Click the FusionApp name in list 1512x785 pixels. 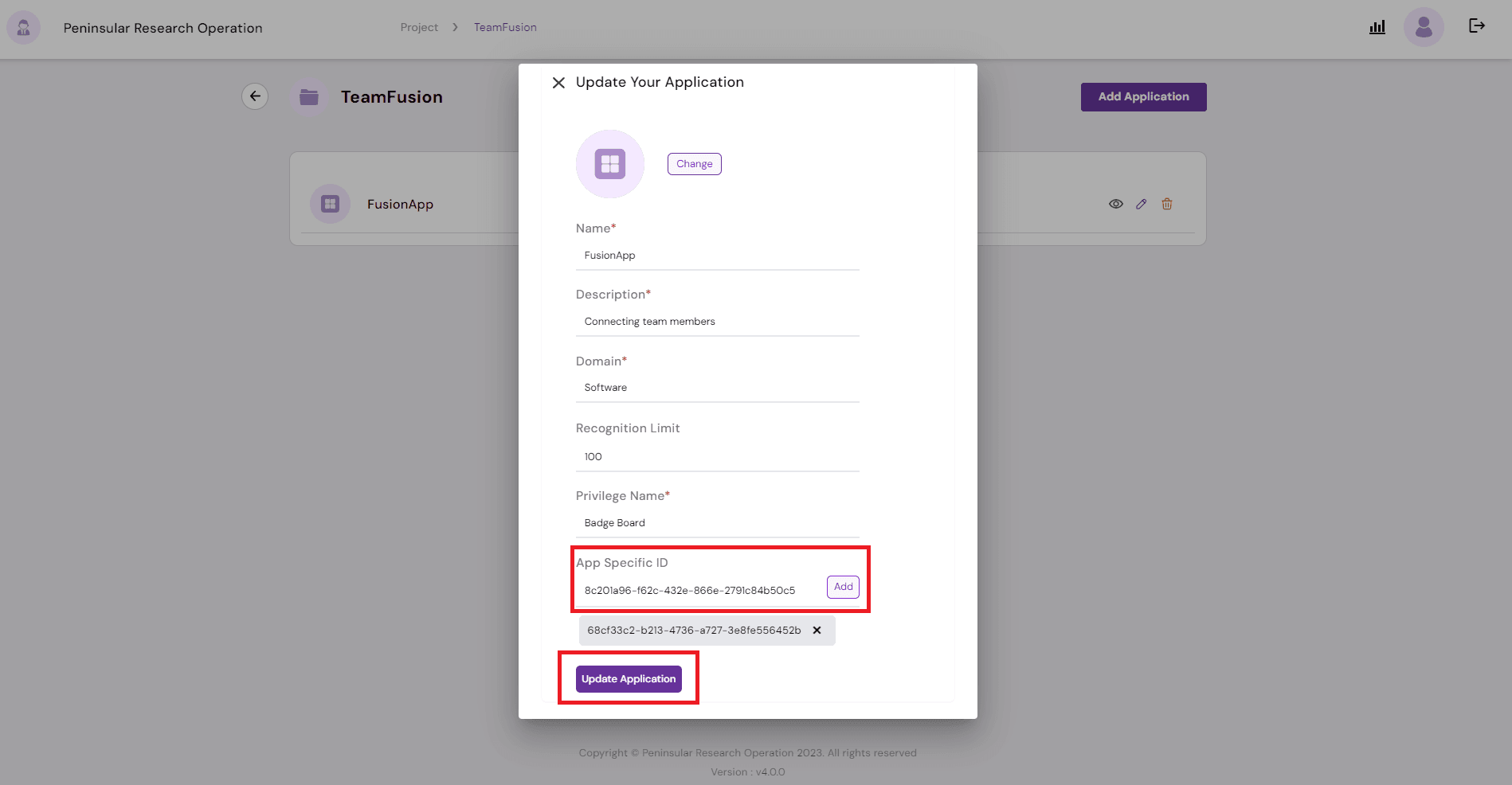point(400,205)
